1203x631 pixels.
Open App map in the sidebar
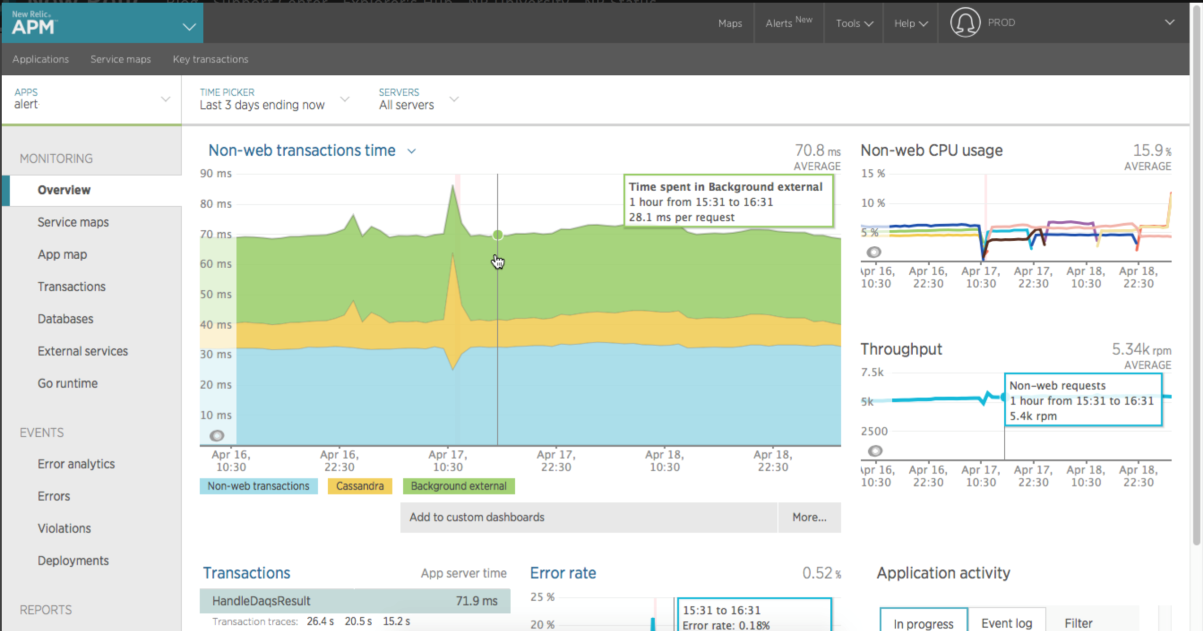click(x=62, y=254)
